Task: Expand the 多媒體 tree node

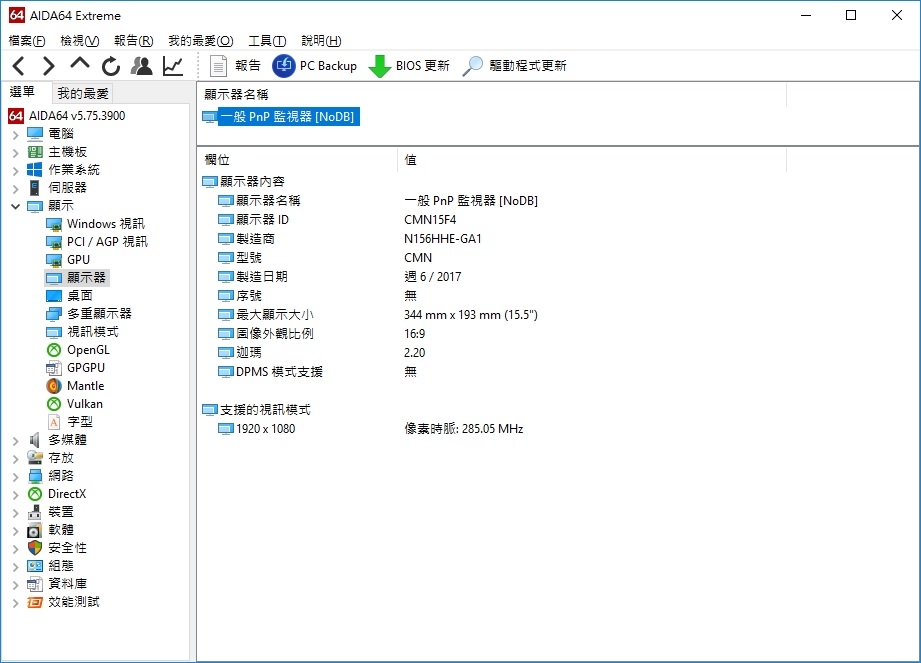Action: pyautogui.click(x=15, y=440)
